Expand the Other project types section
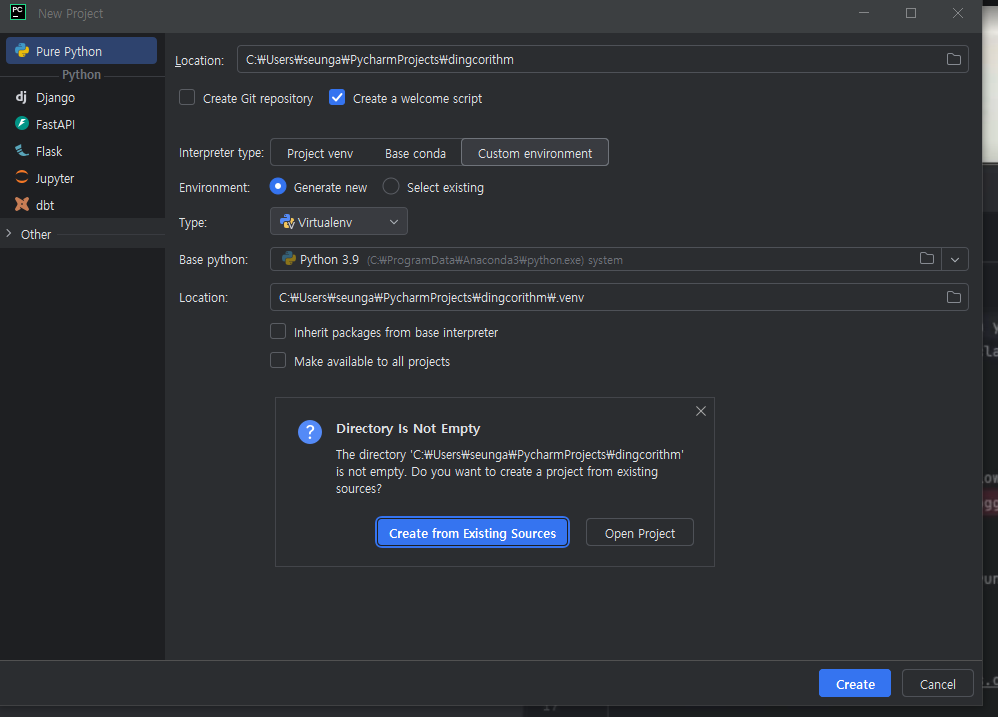998x717 pixels. tap(9, 234)
